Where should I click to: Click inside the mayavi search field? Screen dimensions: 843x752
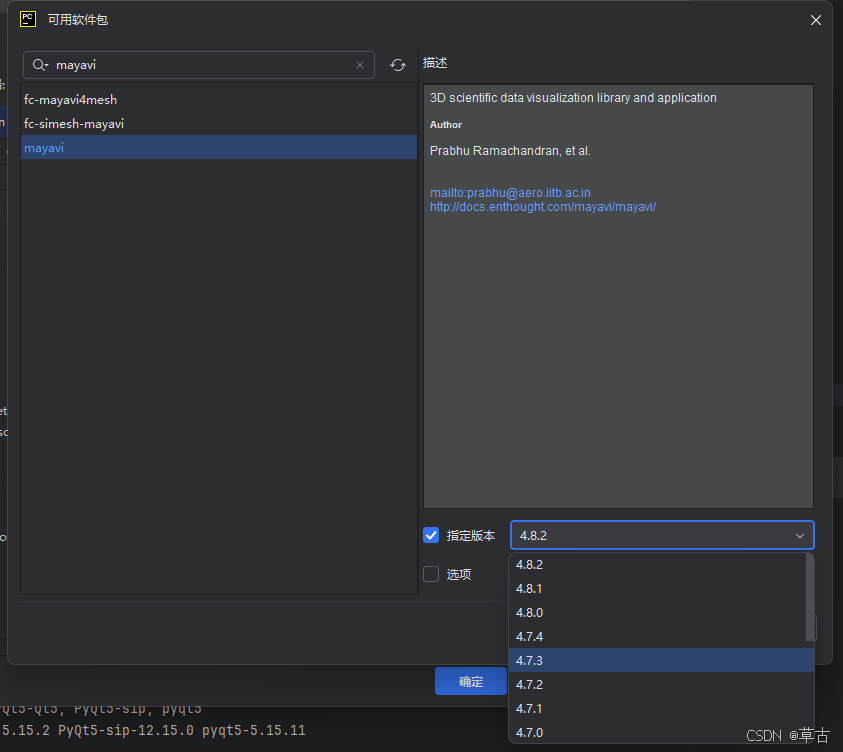(200, 64)
